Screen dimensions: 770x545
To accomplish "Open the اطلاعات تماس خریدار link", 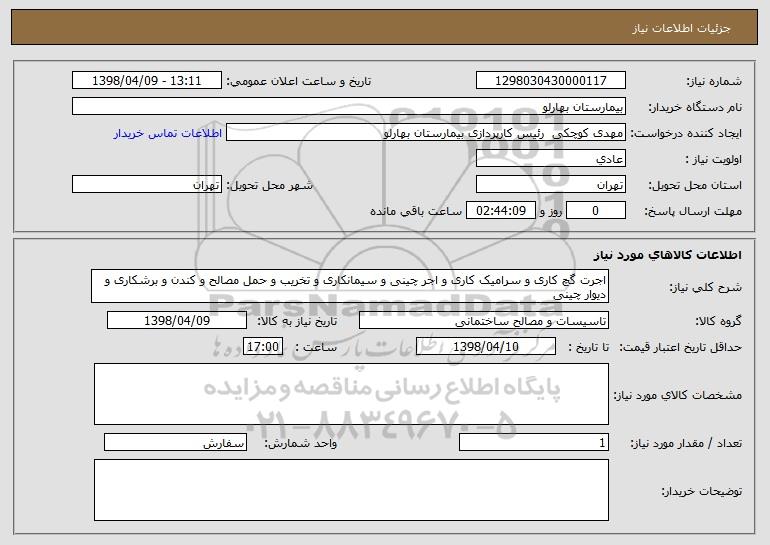I will point(167,133).
